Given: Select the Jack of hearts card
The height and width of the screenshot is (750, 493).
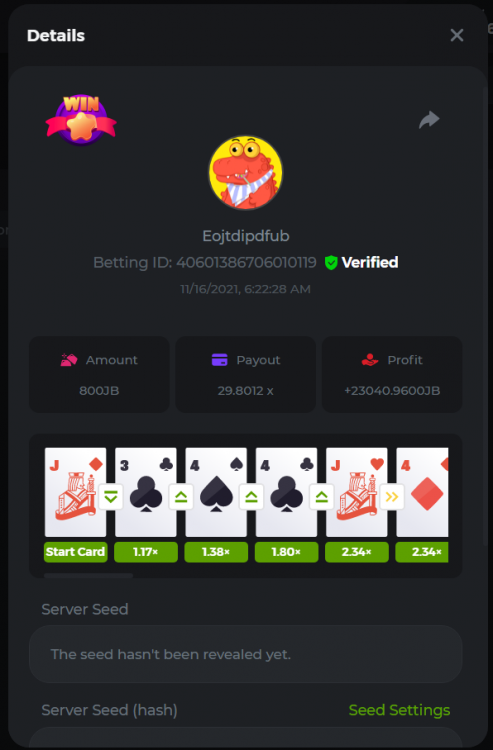Looking at the screenshot, I should tap(356, 492).
